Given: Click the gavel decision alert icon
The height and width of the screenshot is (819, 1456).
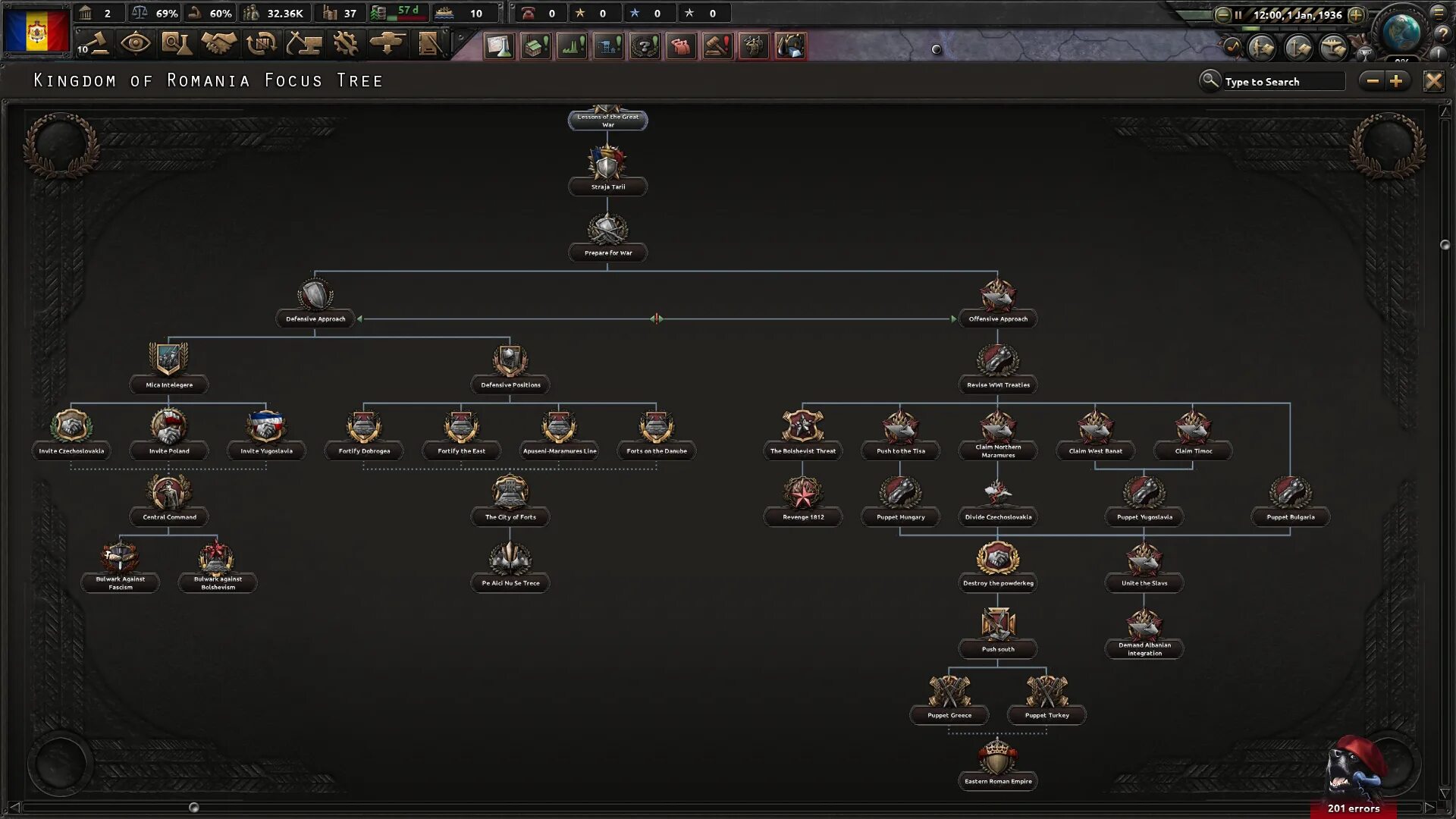Looking at the screenshot, I should (717, 45).
